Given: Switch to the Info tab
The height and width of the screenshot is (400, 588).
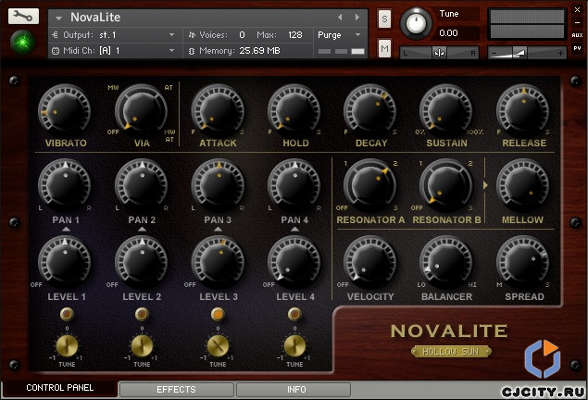Looking at the screenshot, I should (294, 390).
